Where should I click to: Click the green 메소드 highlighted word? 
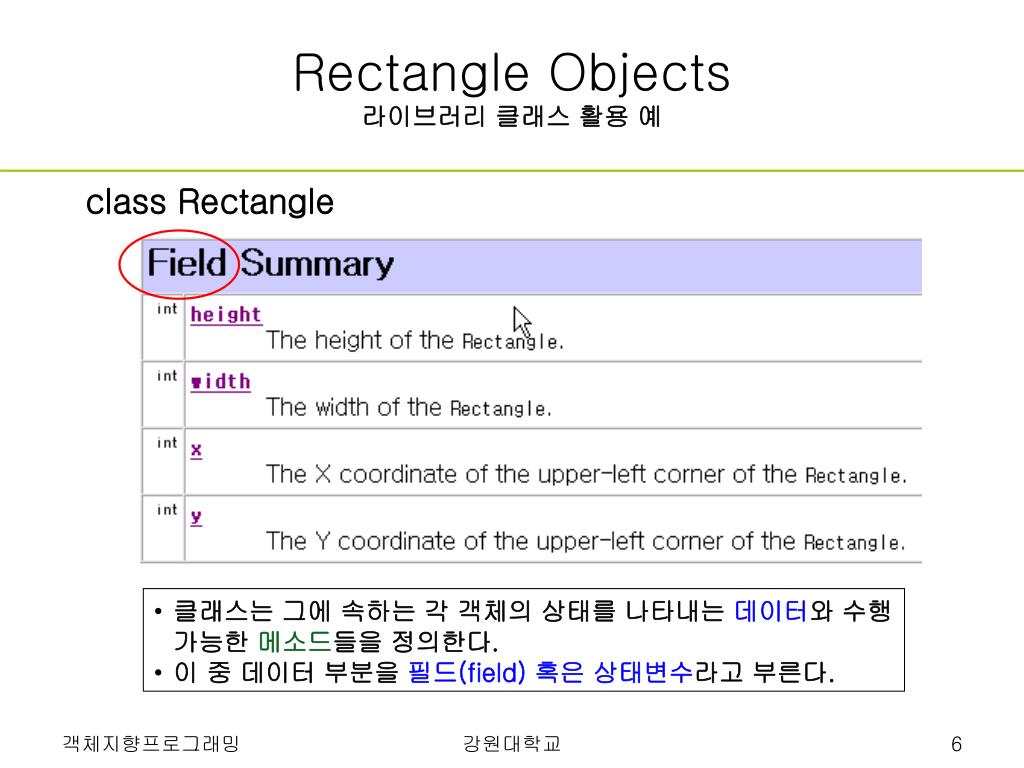pos(295,641)
